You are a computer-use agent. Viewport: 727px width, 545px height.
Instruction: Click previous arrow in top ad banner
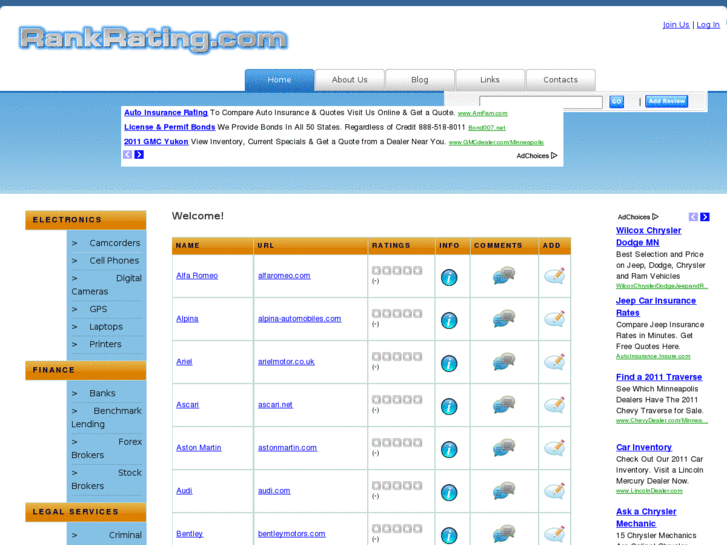128,154
